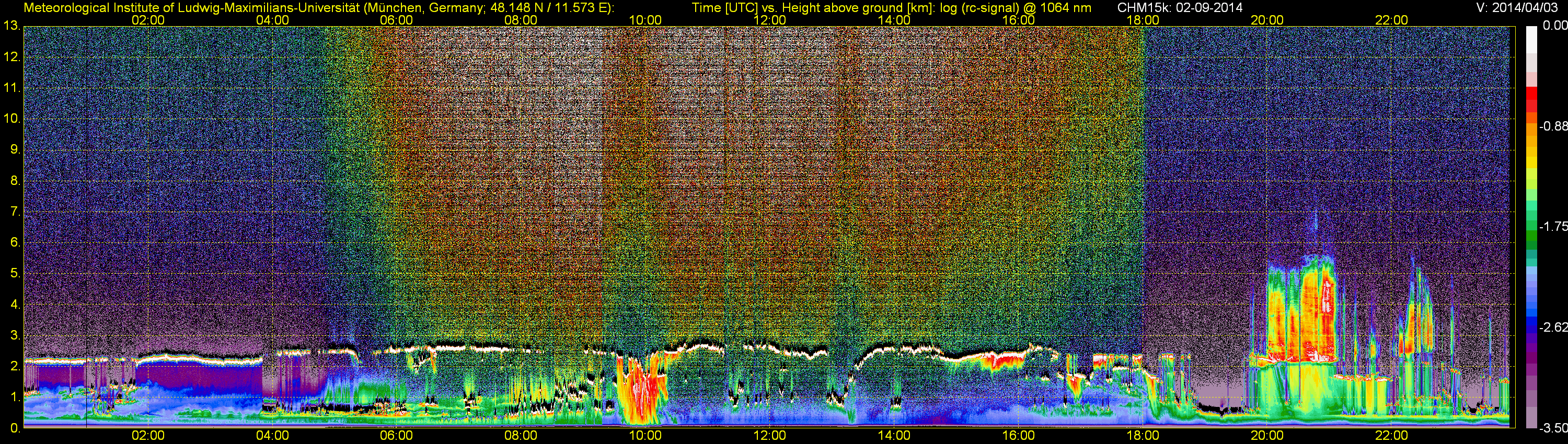Click "06:00" on the top time axis
The image size is (1568, 444).
[396, 20]
